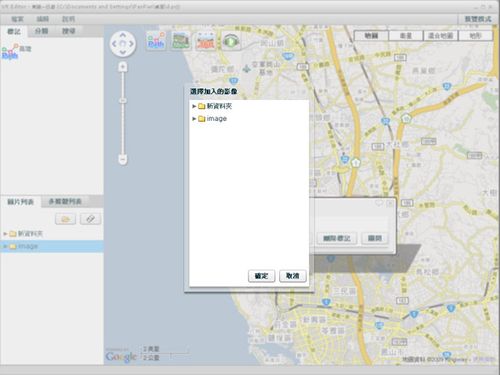Select the 新資料夾 row in the dialog
This screenshot has height=375, width=500.
[x=249, y=106]
